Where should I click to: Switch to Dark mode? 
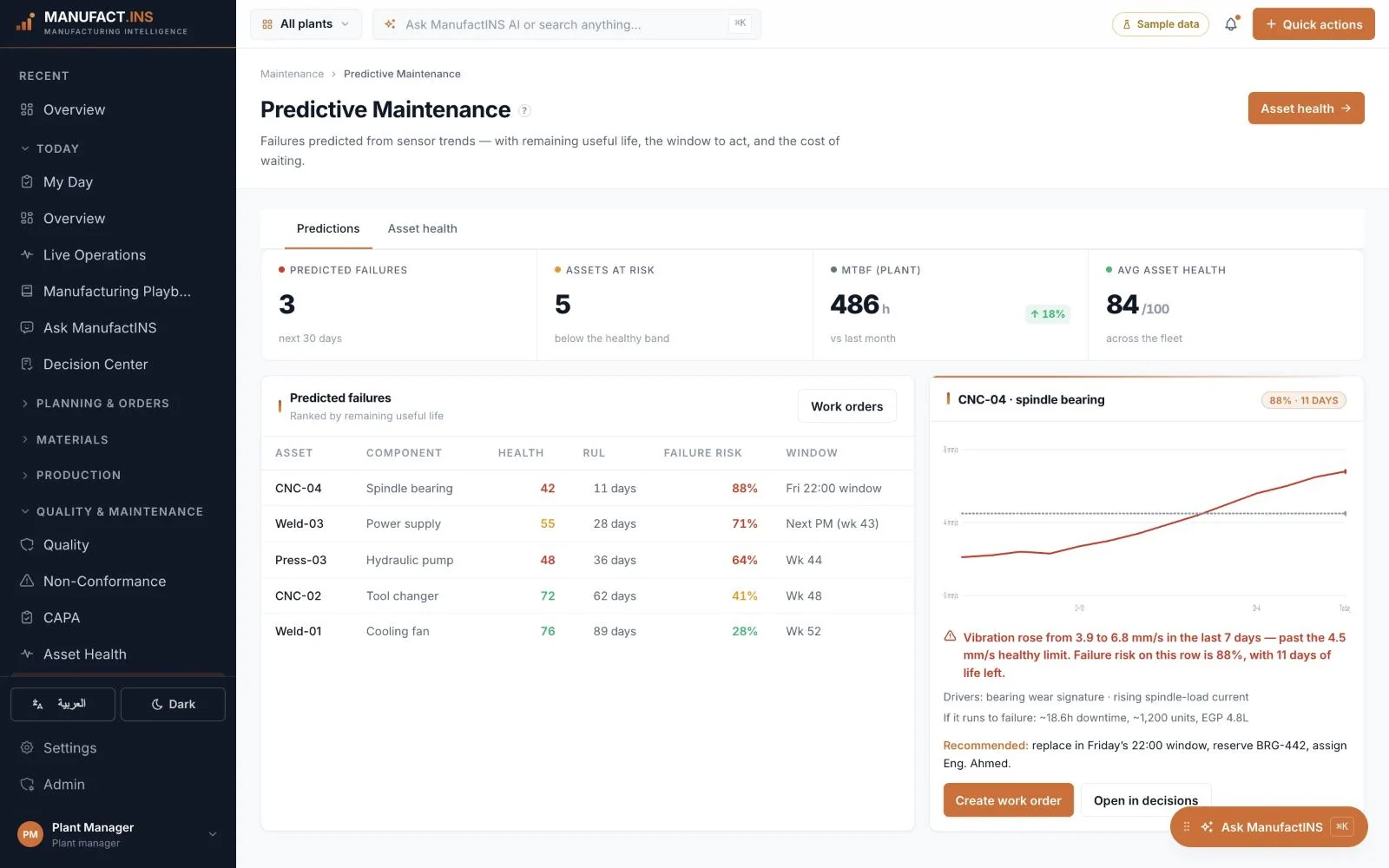pos(173,704)
